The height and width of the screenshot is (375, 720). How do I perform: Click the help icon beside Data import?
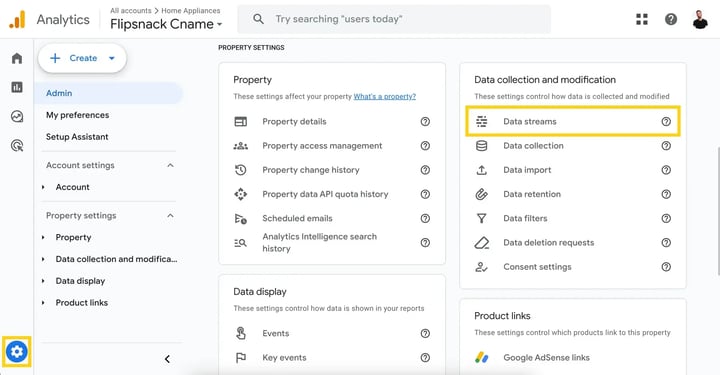[666, 170]
